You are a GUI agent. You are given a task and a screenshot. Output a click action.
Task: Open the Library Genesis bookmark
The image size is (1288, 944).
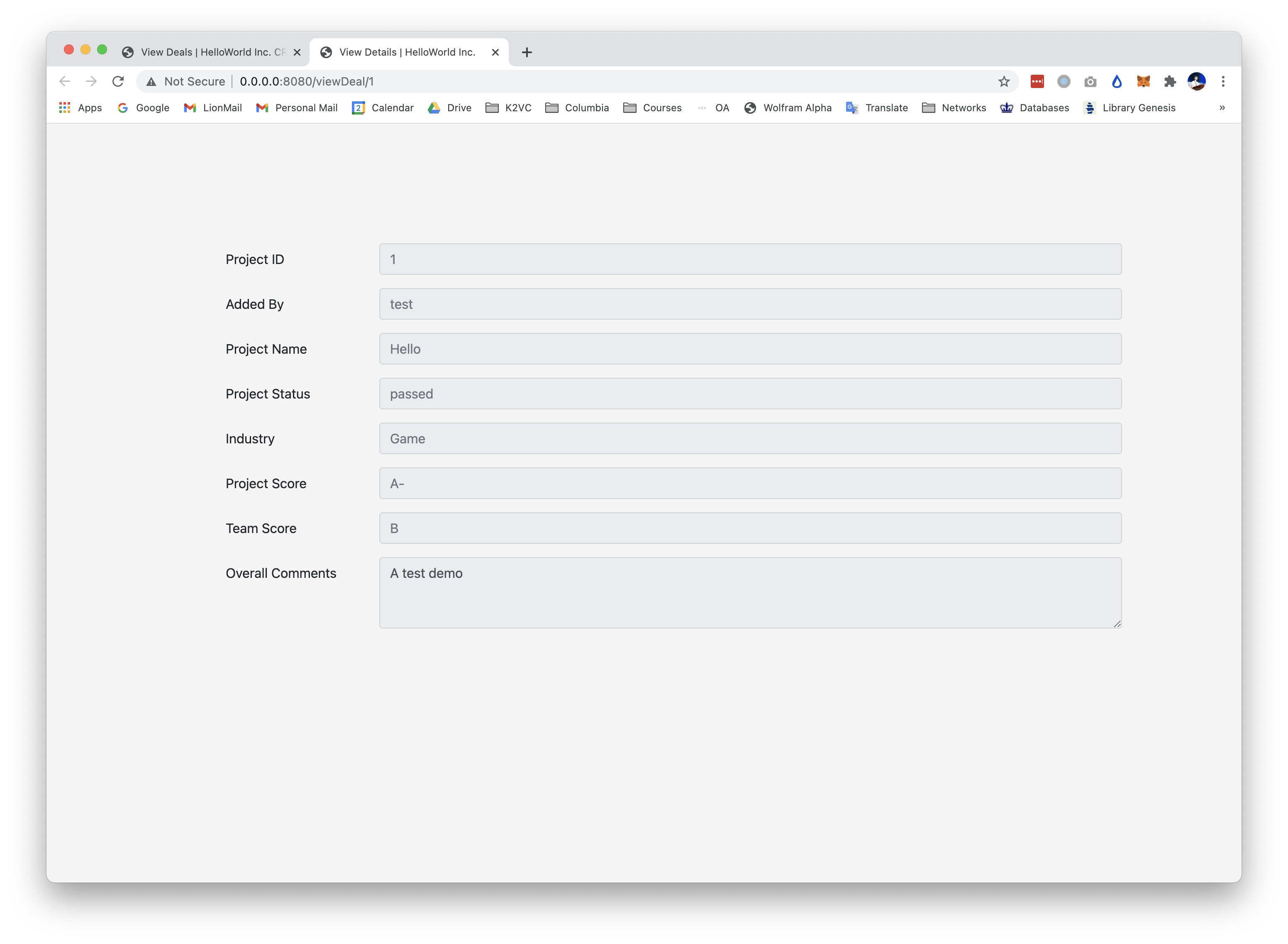tap(1129, 108)
